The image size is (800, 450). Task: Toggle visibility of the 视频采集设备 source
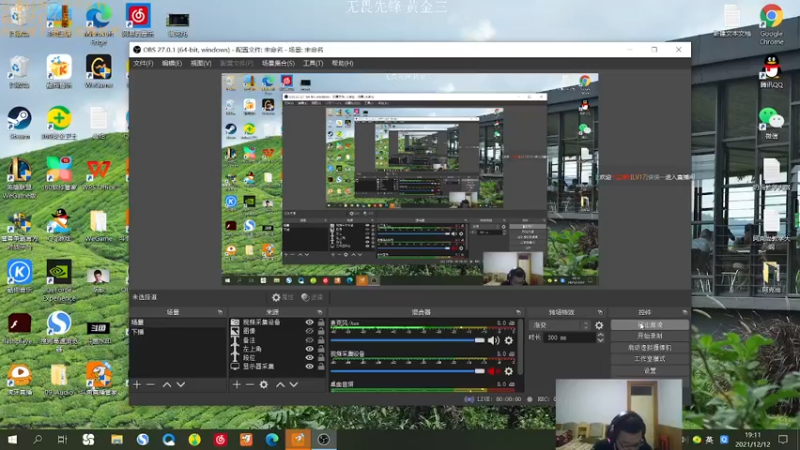[309, 322]
